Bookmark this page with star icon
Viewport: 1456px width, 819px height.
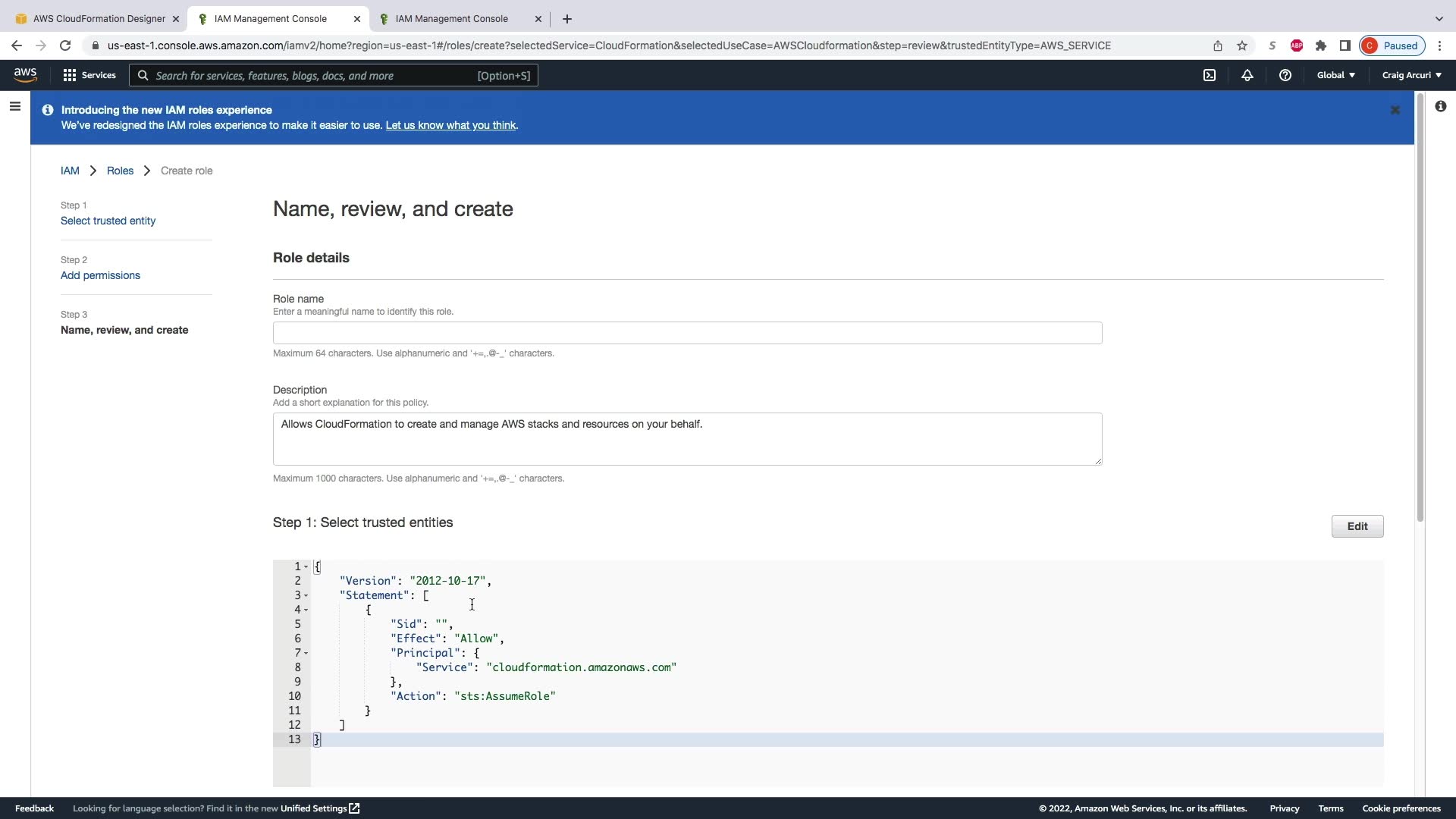[1241, 45]
